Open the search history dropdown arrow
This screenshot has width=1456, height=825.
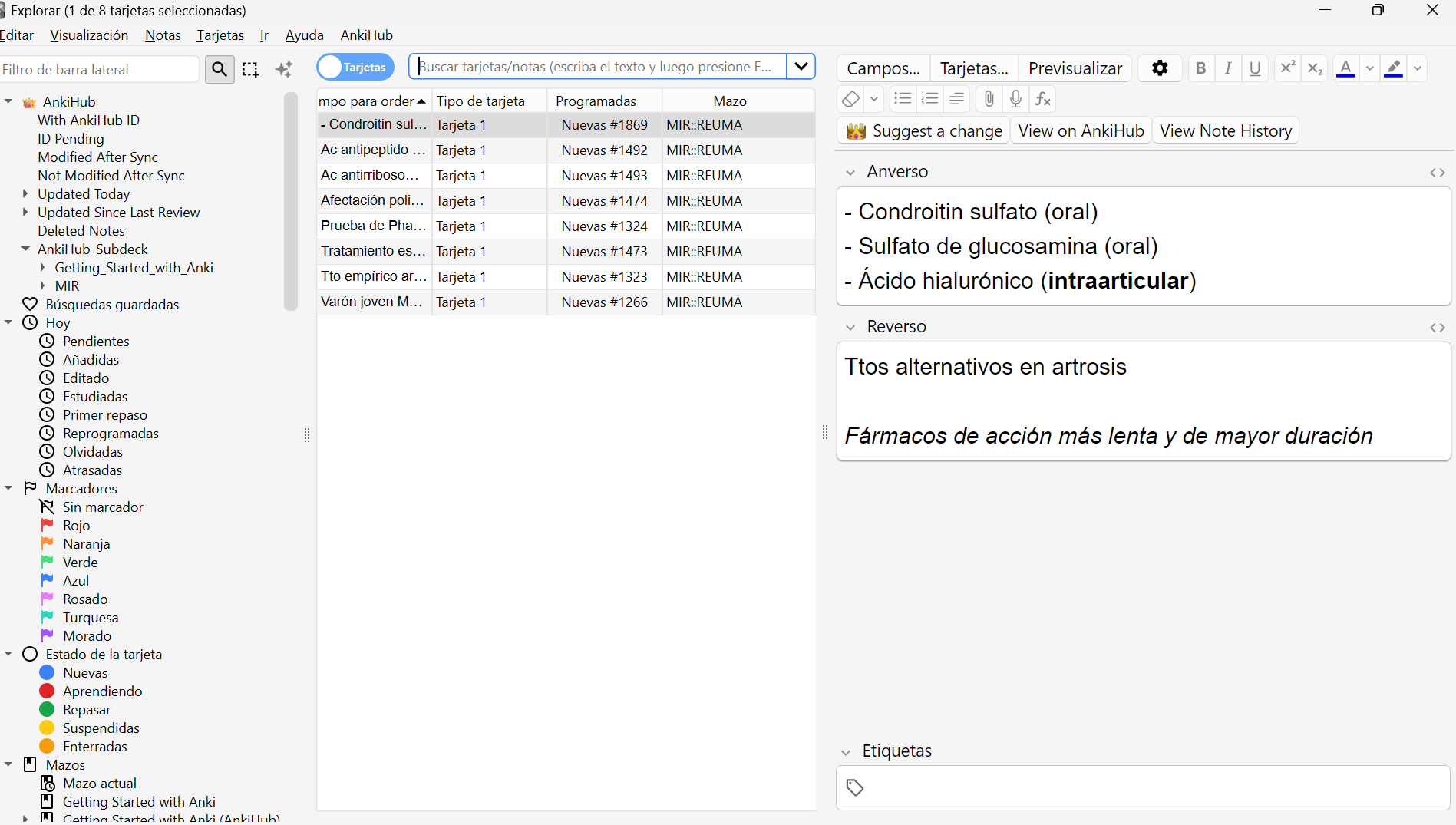pyautogui.click(x=801, y=66)
